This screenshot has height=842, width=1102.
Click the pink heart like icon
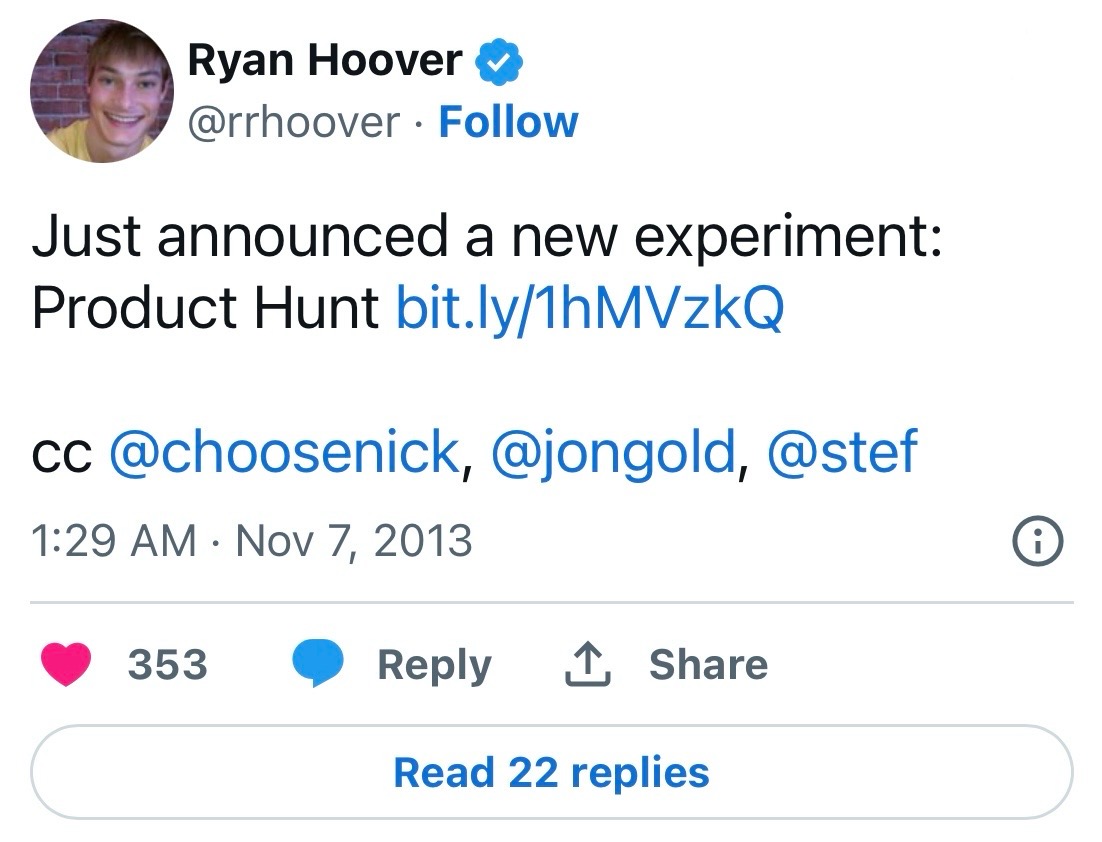click(x=67, y=665)
